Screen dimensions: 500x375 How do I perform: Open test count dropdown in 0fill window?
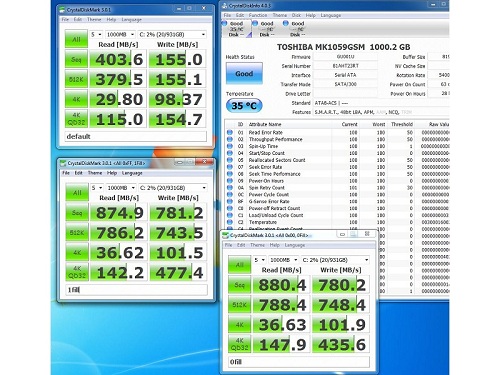(260, 260)
